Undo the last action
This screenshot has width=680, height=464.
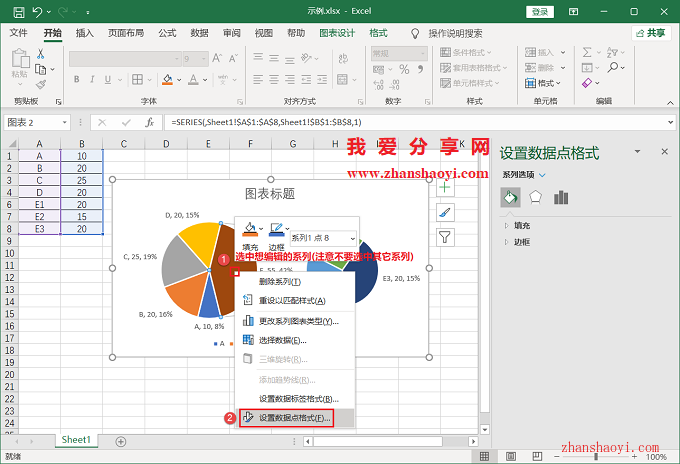coord(38,12)
